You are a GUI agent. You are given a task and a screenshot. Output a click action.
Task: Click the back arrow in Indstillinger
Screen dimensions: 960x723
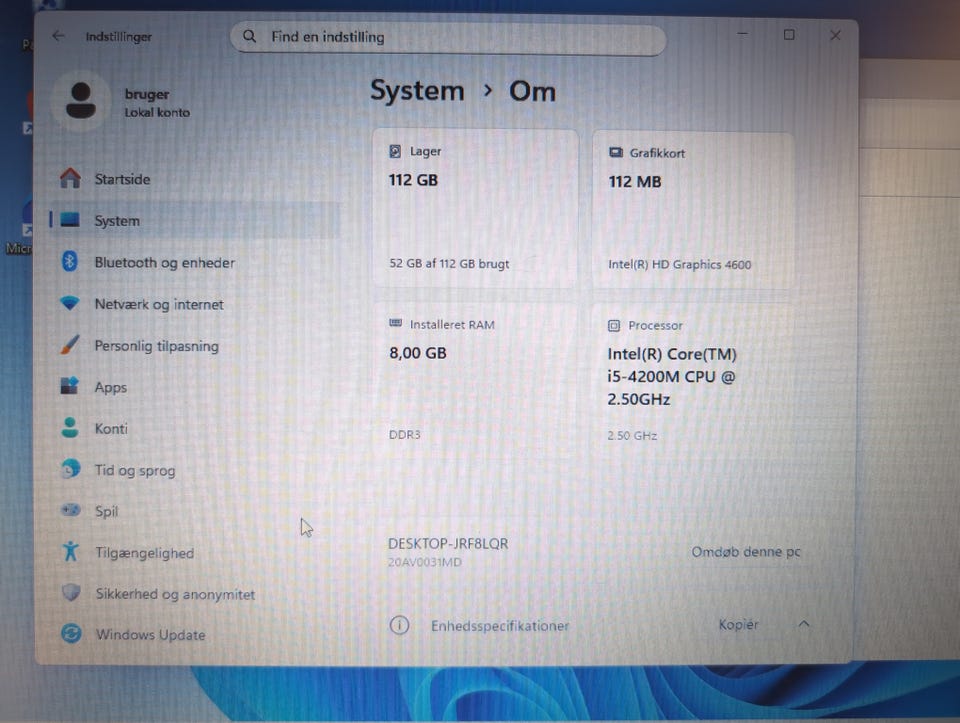click(x=59, y=36)
